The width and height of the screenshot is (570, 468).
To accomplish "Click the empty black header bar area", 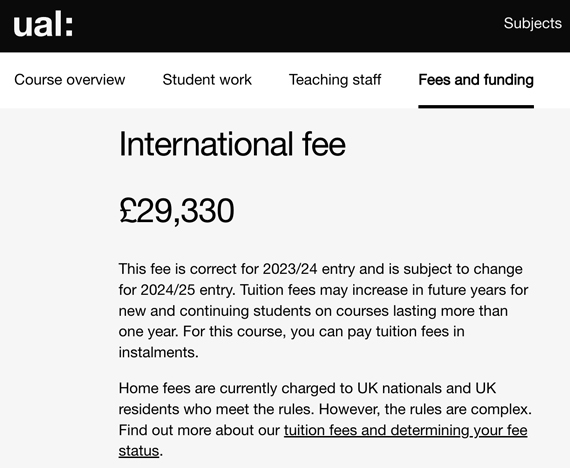I will [x=287, y=25].
